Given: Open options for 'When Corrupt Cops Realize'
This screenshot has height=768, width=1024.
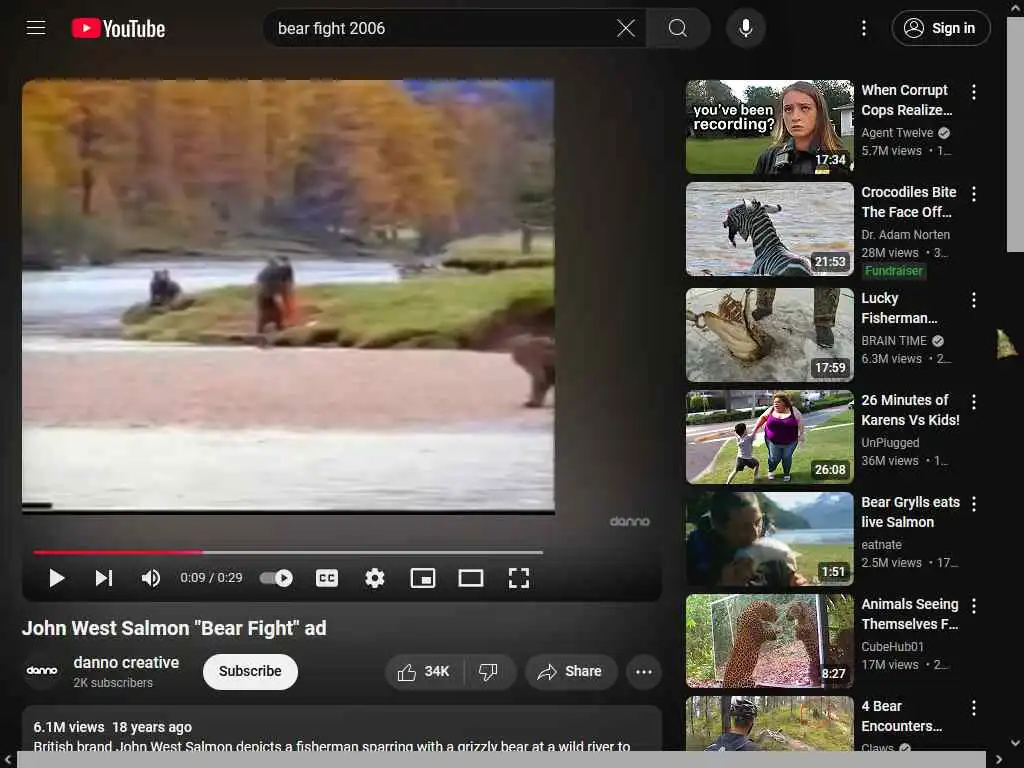Looking at the screenshot, I should tap(973, 92).
